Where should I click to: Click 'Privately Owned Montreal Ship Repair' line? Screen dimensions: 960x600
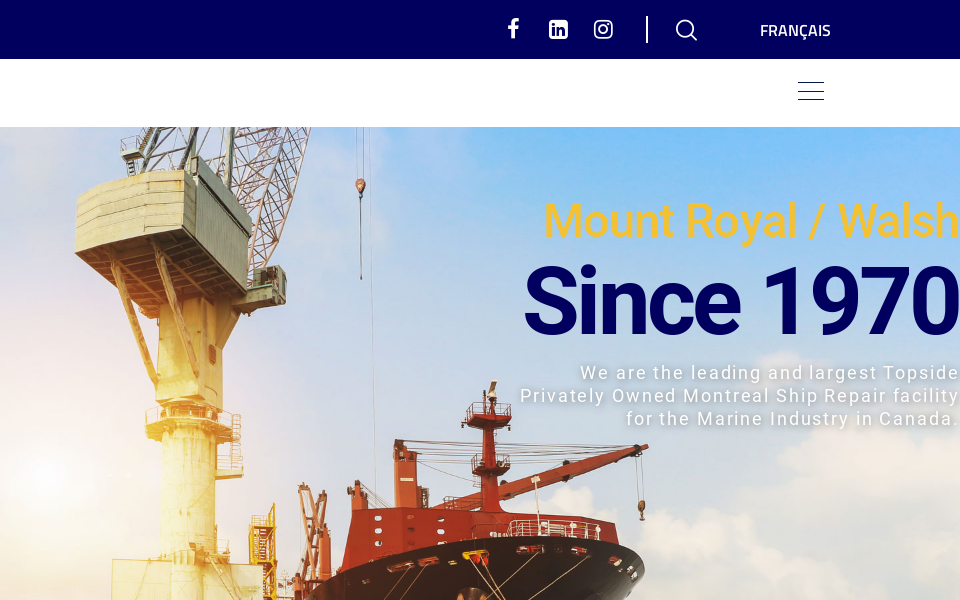click(x=738, y=396)
